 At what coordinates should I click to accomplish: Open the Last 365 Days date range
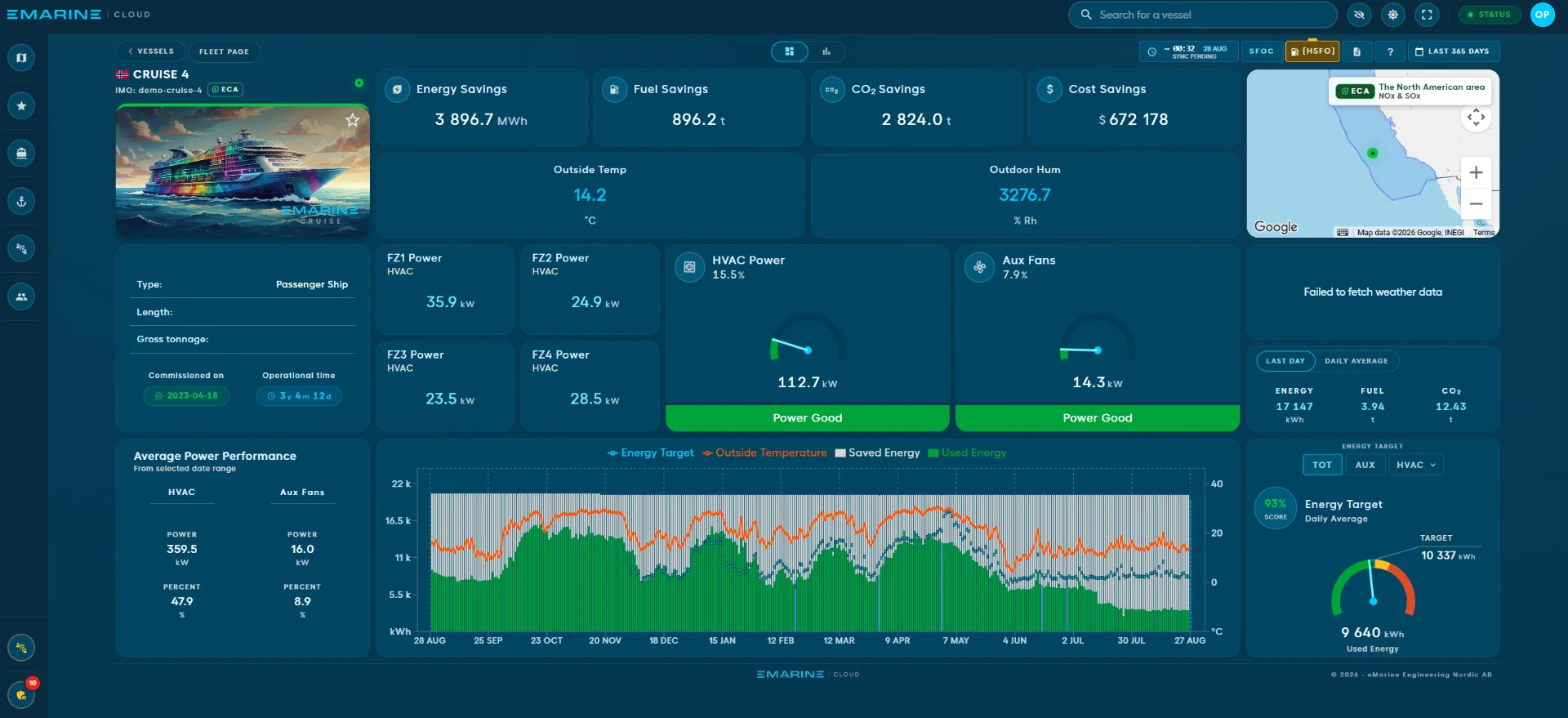(x=1453, y=51)
